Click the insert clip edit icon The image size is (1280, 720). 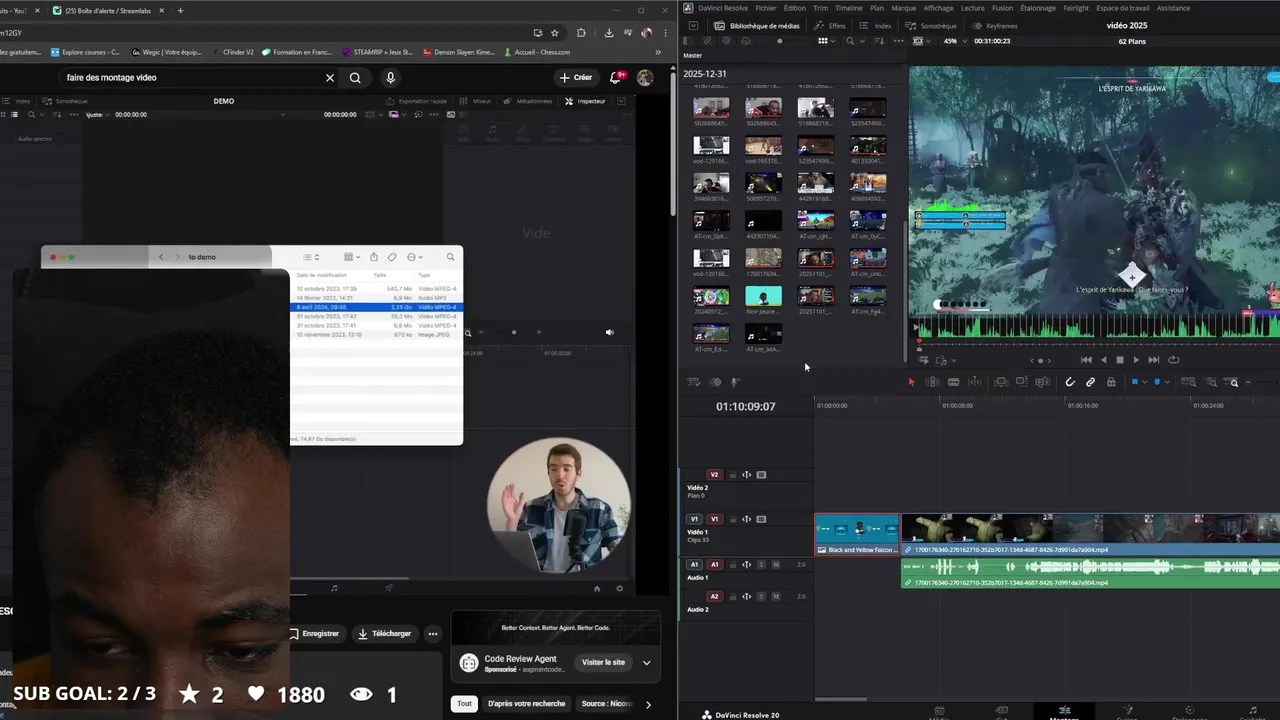[x=1001, y=382]
